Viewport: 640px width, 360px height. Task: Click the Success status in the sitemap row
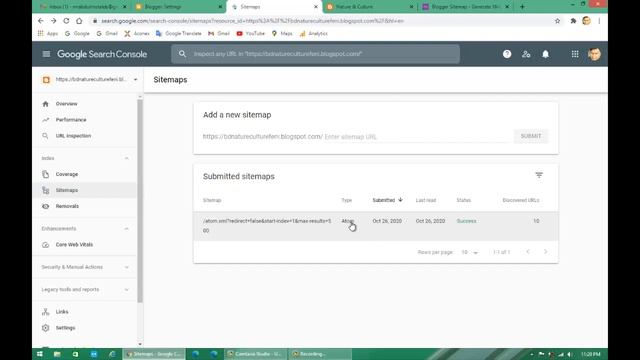(466, 221)
